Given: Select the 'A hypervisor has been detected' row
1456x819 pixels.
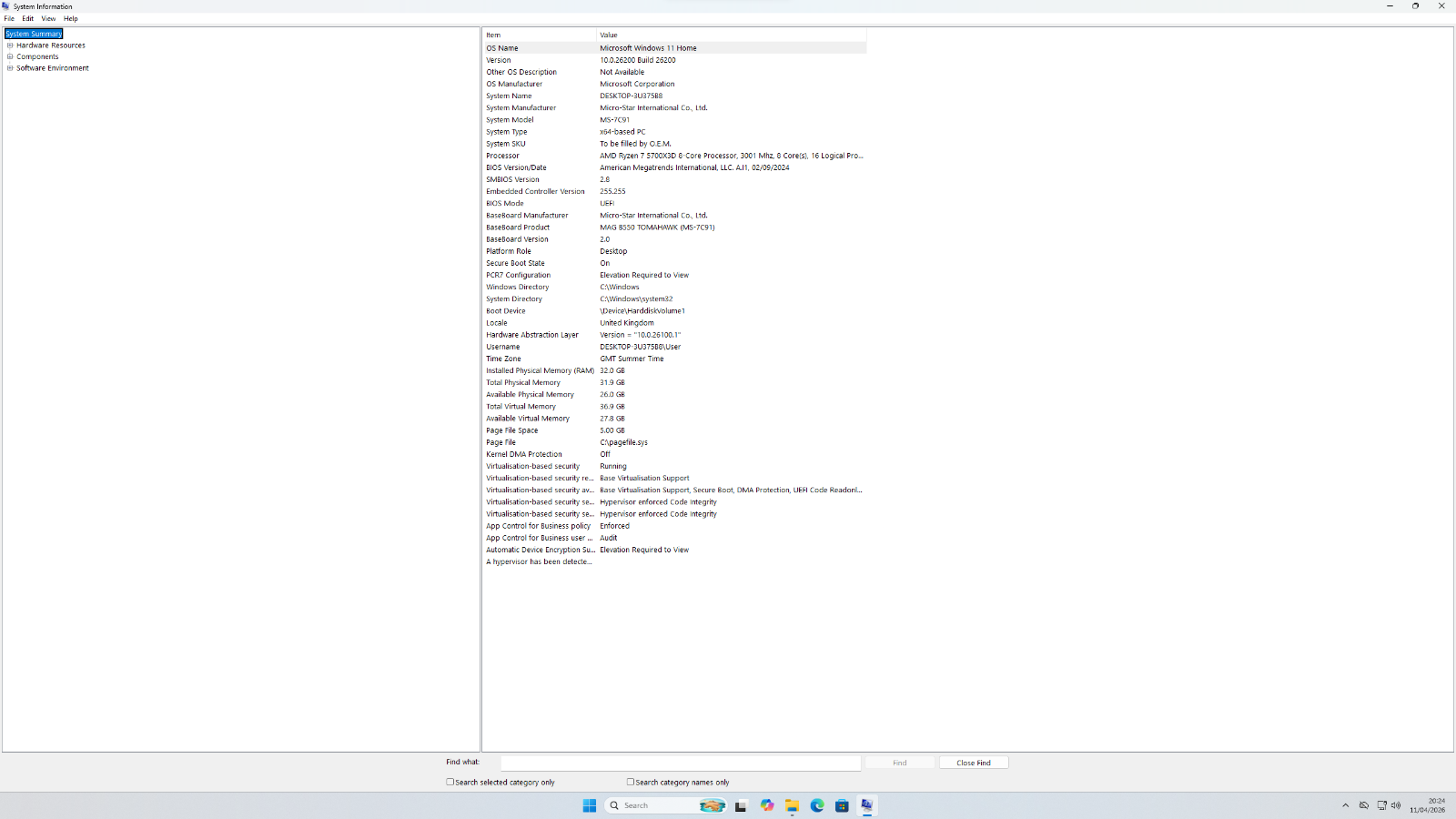Looking at the screenshot, I should click(x=674, y=561).
